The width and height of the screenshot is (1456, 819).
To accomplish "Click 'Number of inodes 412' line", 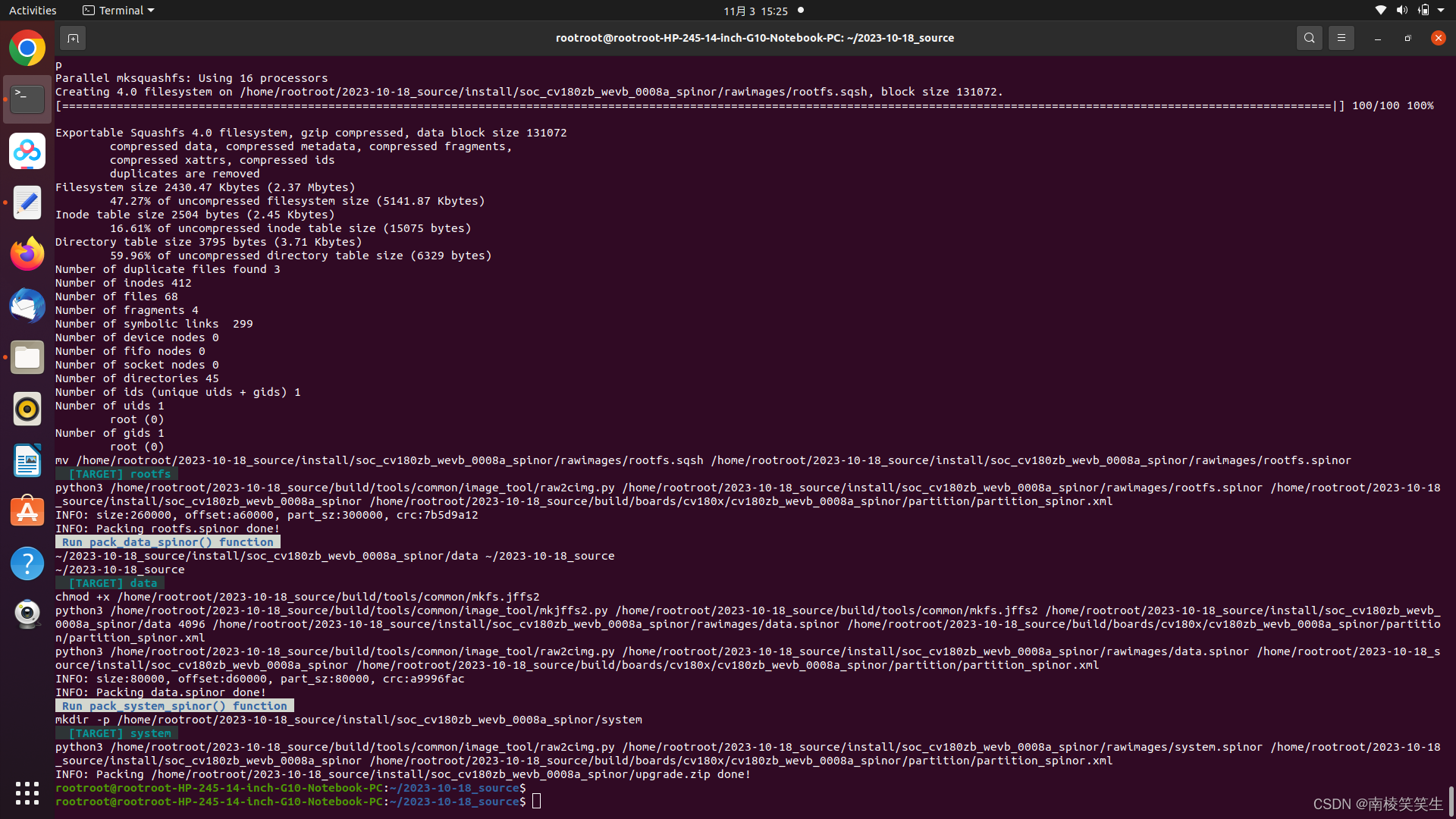I will point(124,283).
